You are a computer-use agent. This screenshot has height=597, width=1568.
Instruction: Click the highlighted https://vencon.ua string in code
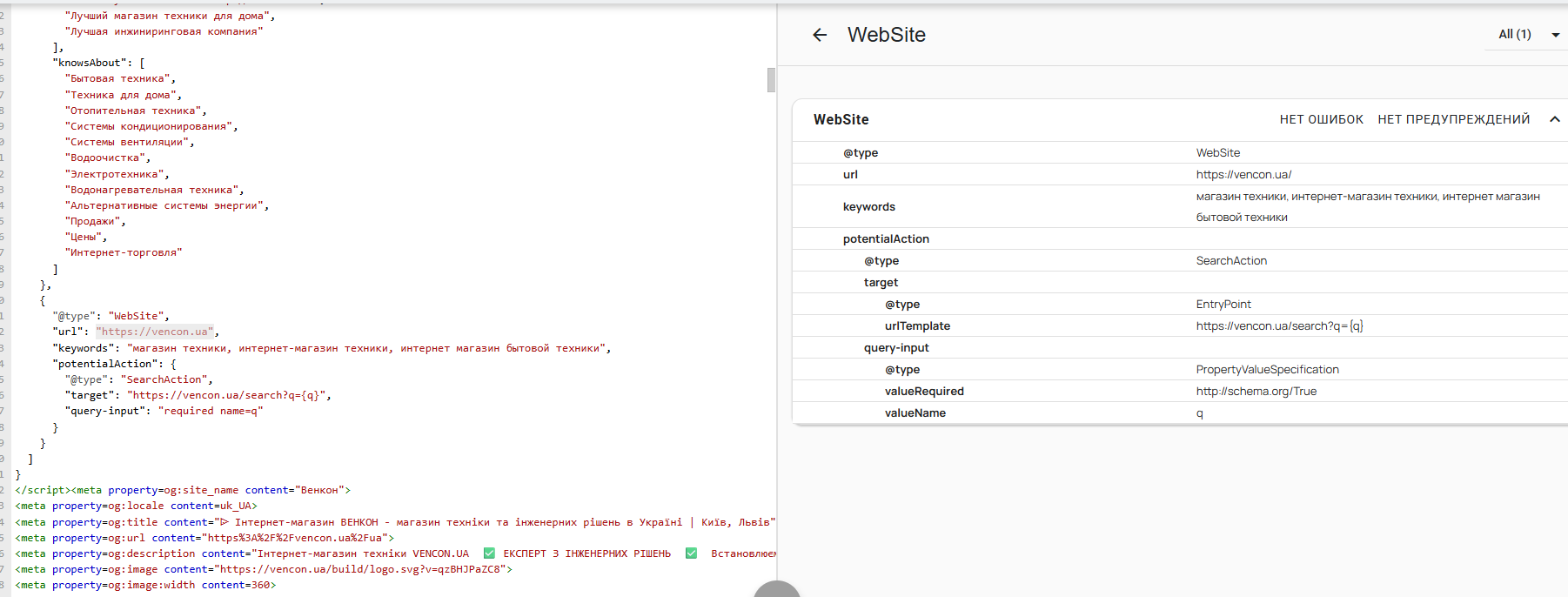click(x=155, y=332)
